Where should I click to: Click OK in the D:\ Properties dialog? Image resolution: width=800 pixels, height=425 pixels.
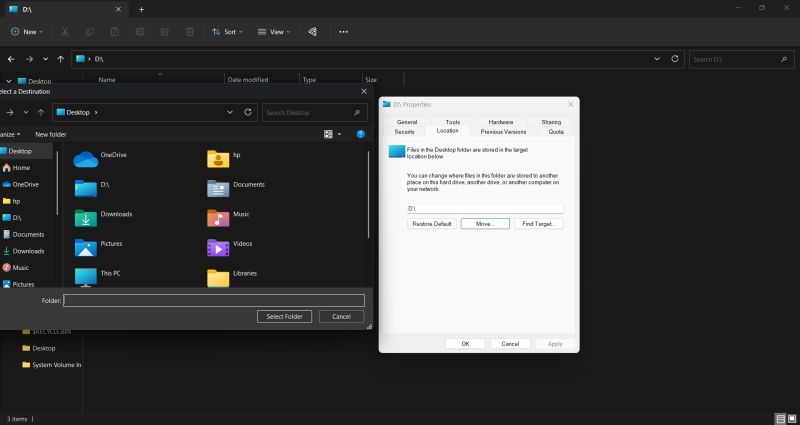point(465,344)
